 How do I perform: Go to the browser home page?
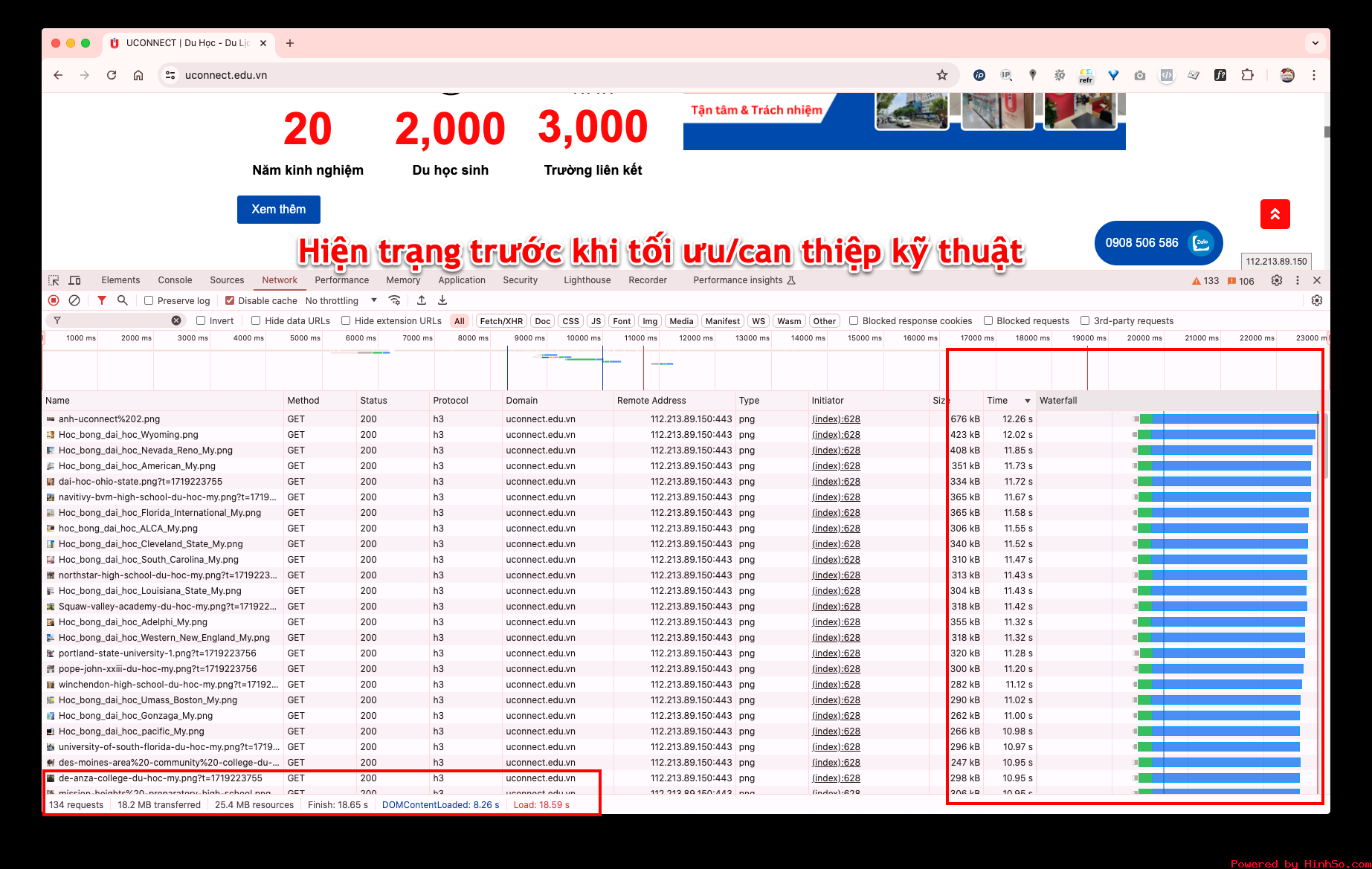point(138,75)
